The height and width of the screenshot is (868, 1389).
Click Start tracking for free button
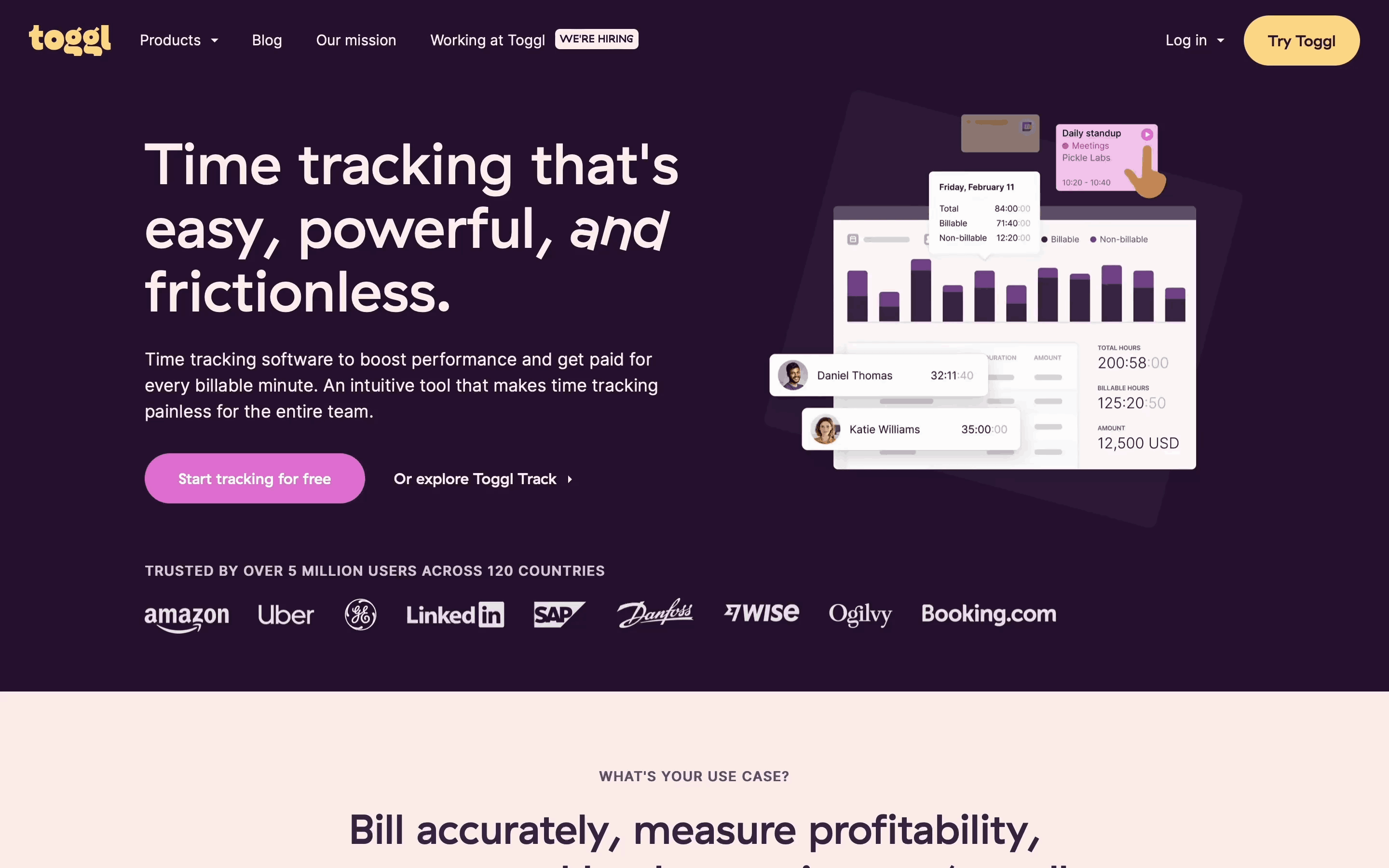tap(254, 478)
